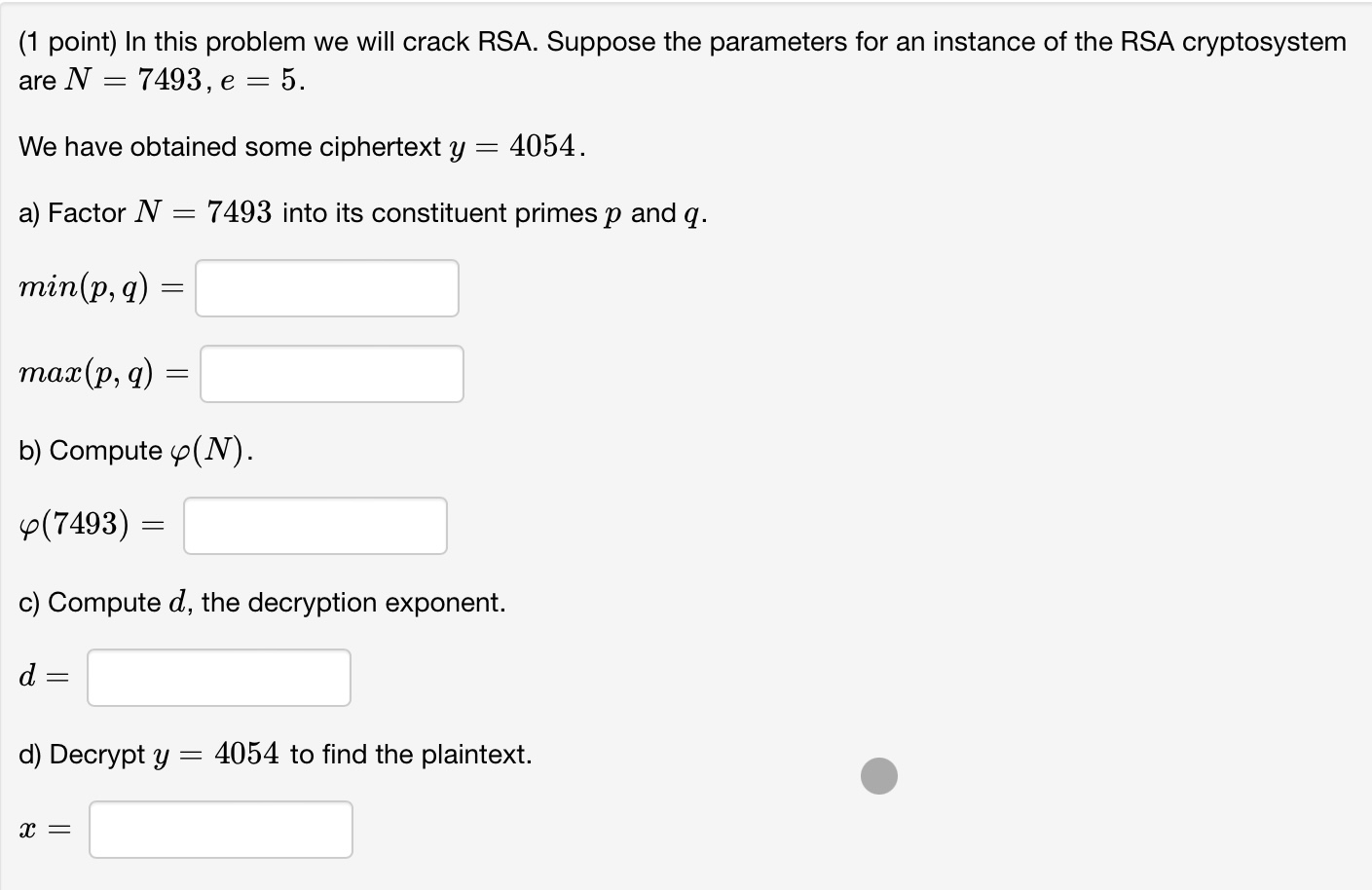The height and width of the screenshot is (890, 1372).
Task: Click the box next to φ(7493) =
Action: tap(315, 525)
